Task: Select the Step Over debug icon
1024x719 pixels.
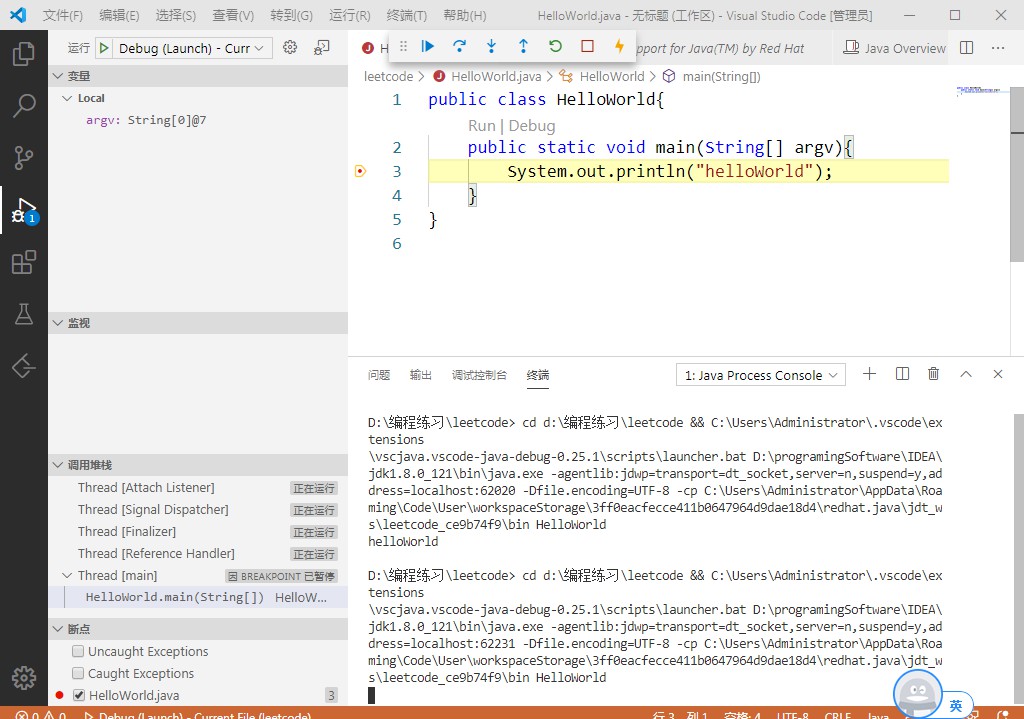Action: tap(459, 46)
